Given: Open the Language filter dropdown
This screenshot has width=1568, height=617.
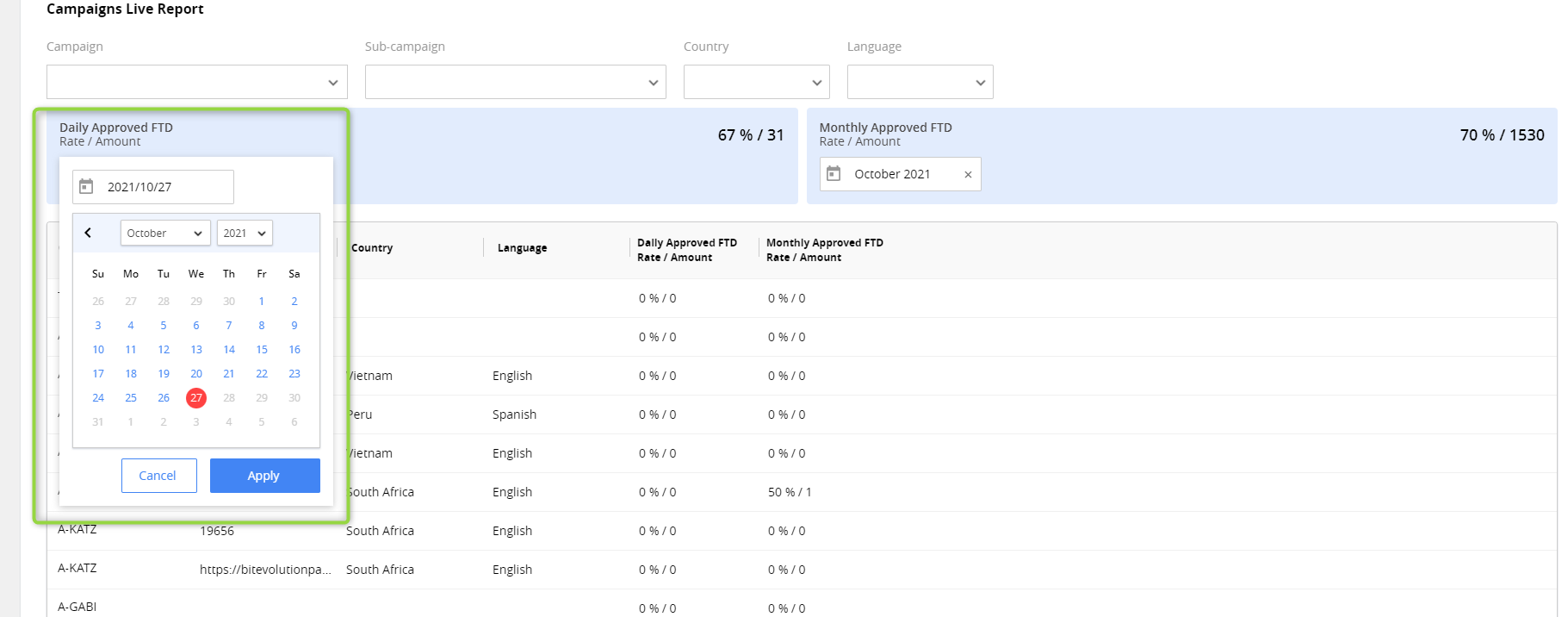Looking at the screenshot, I should [x=920, y=82].
